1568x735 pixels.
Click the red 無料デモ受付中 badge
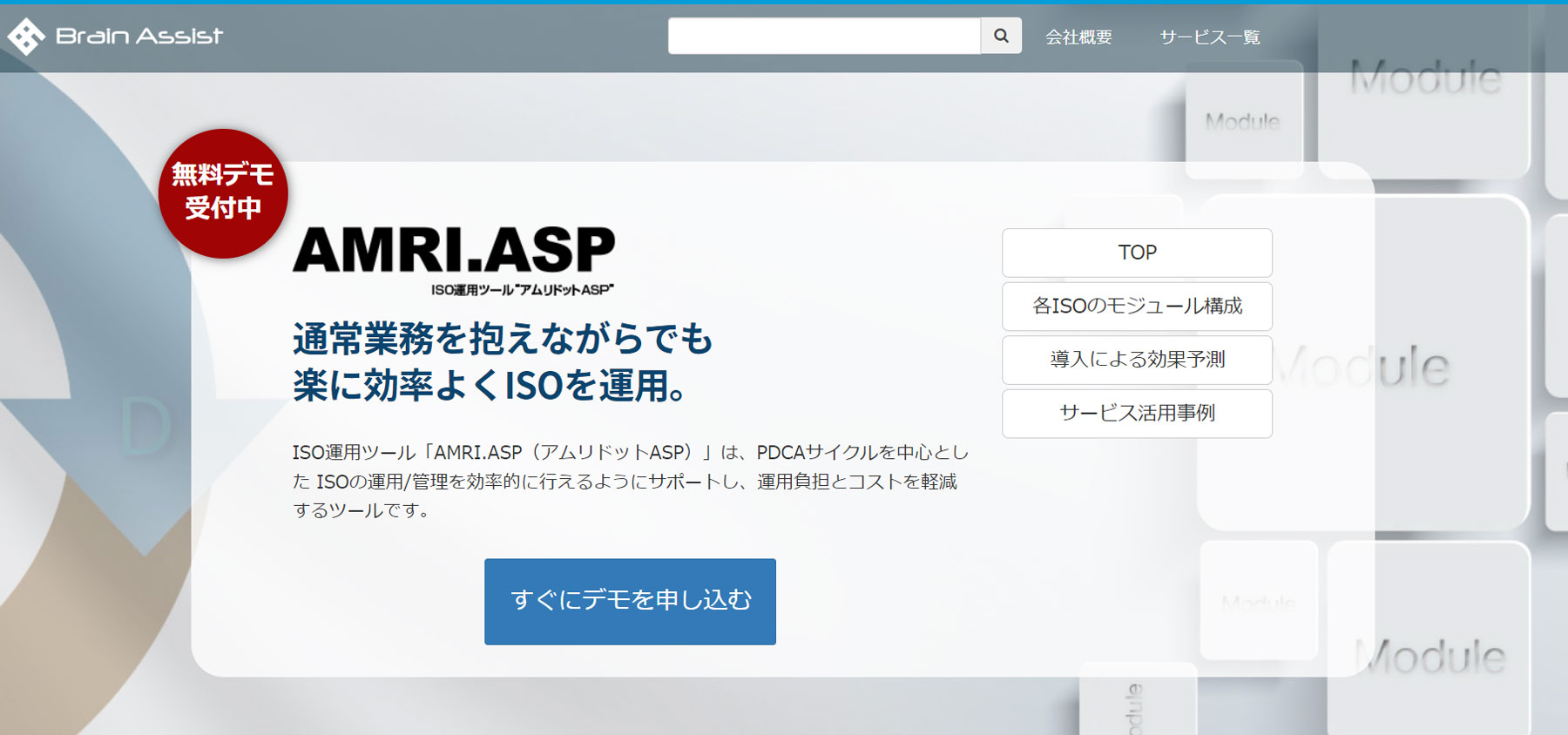tap(223, 193)
